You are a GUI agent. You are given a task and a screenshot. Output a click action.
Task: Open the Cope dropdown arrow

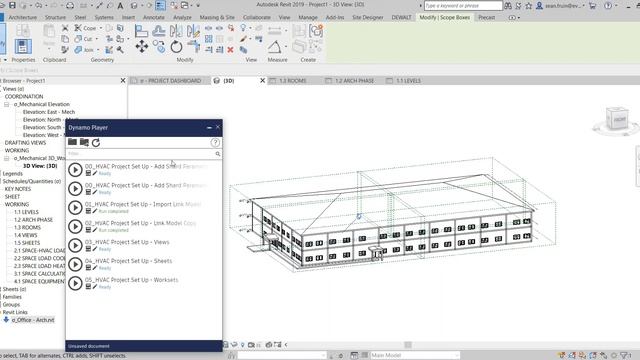tap(101, 28)
